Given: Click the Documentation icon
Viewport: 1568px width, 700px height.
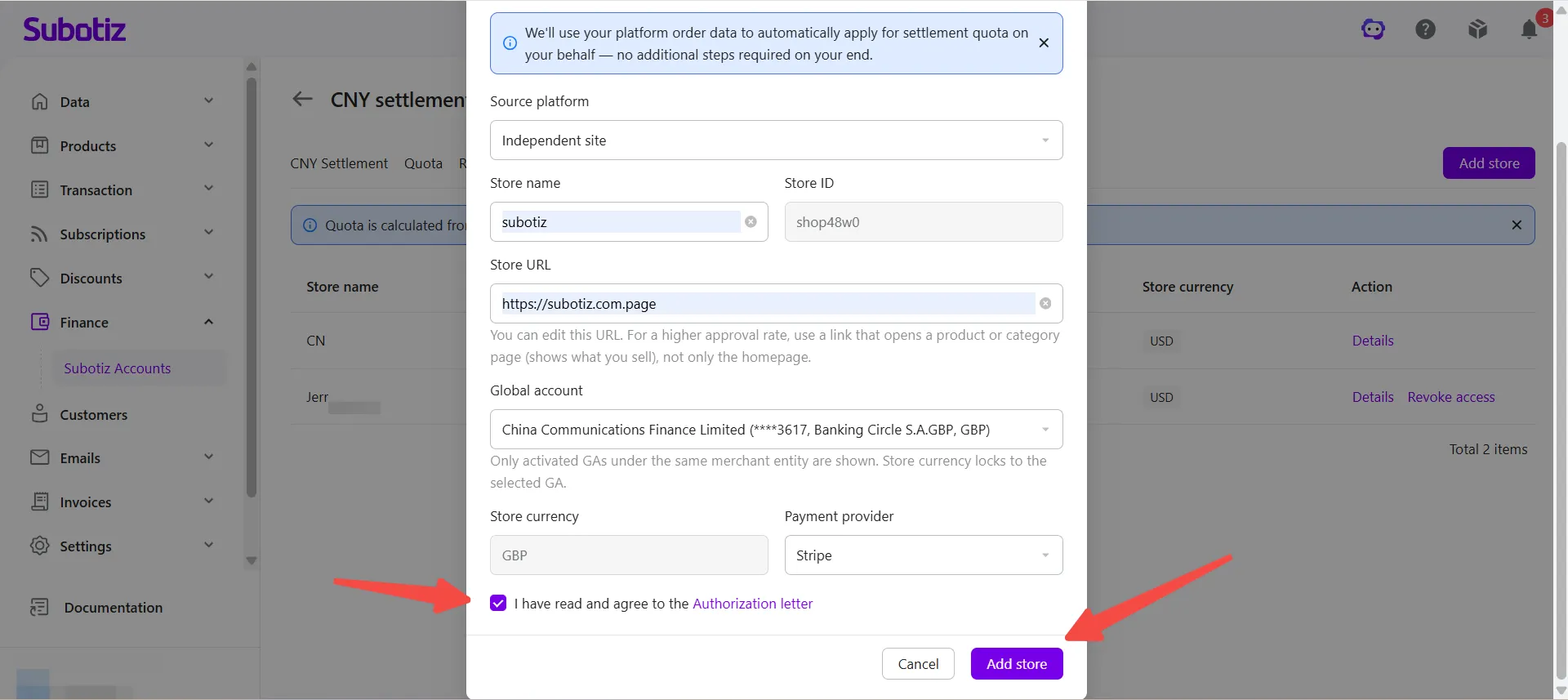Looking at the screenshot, I should point(39,607).
